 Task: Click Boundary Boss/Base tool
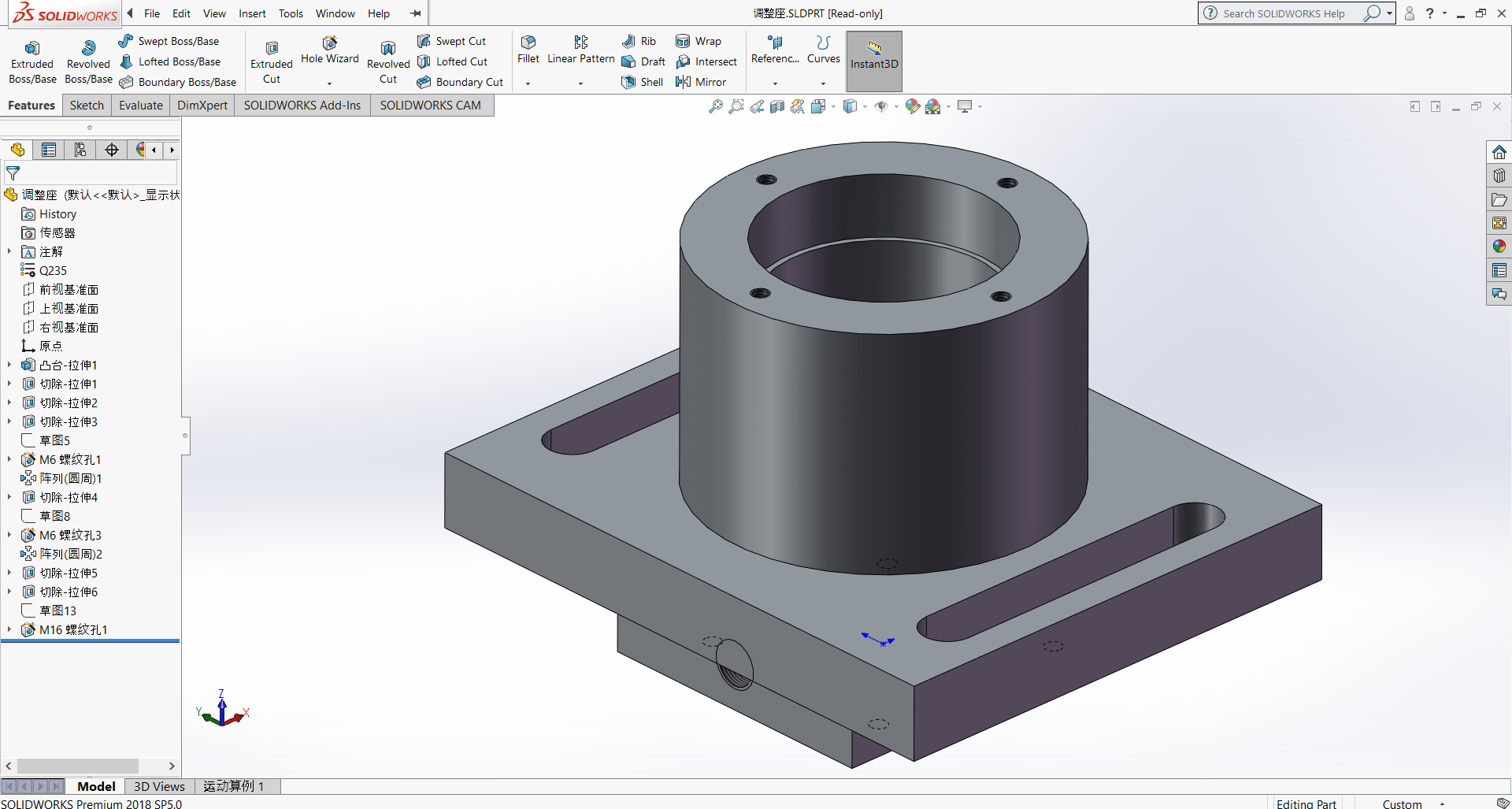pyautogui.click(x=178, y=82)
